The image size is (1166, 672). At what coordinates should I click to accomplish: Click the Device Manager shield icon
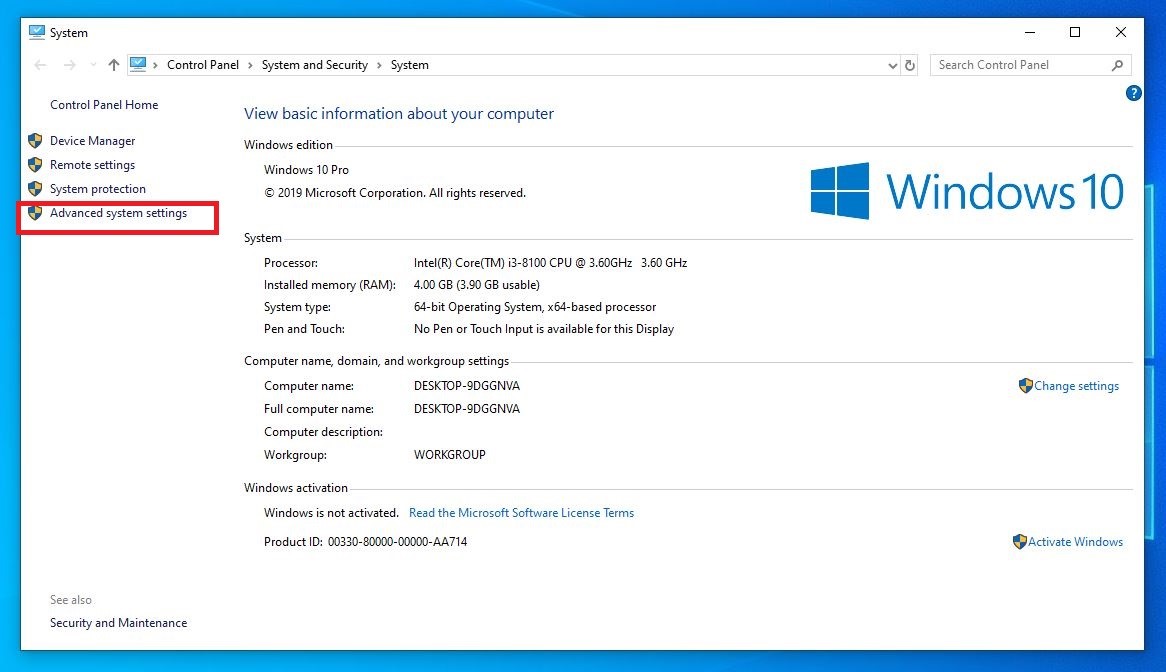pyautogui.click(x=35, y=141)
